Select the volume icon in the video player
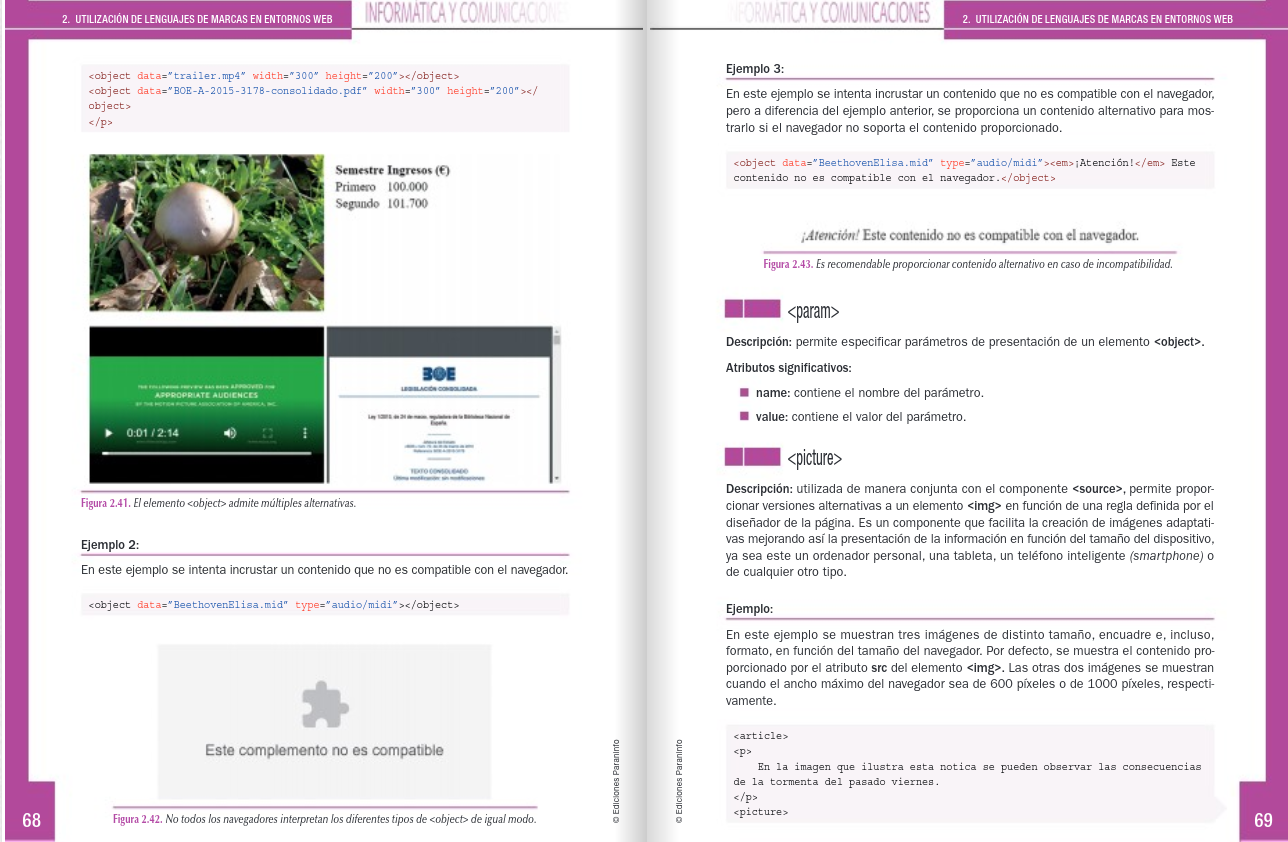This screenshot has width=1288, height=842. (230, 432)
